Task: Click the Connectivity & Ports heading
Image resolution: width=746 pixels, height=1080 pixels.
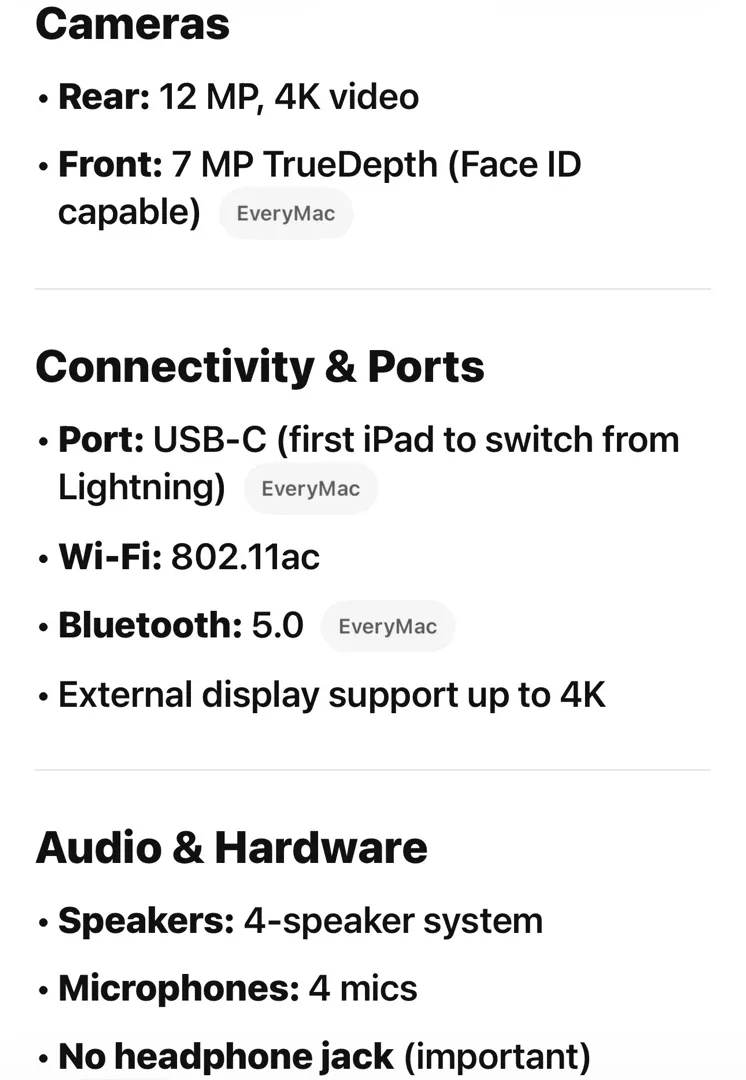Action: 260,367
